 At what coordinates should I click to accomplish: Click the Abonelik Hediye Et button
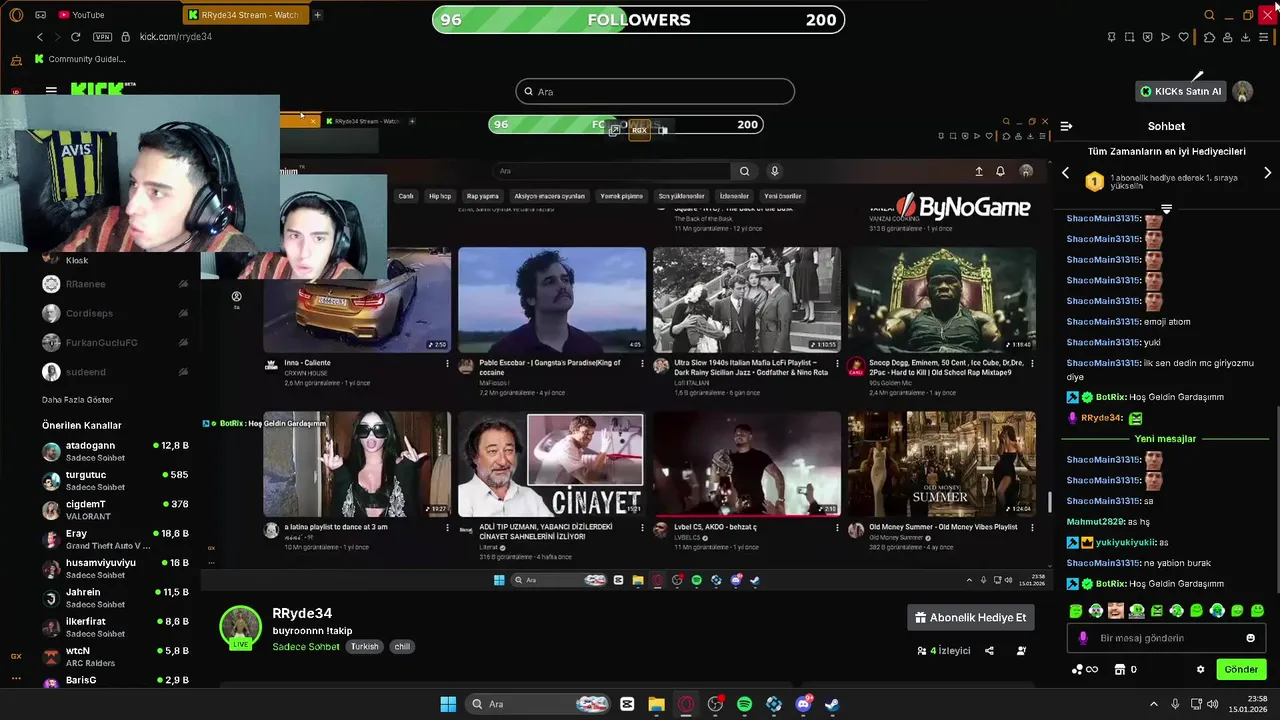click(x=970, y=618)
